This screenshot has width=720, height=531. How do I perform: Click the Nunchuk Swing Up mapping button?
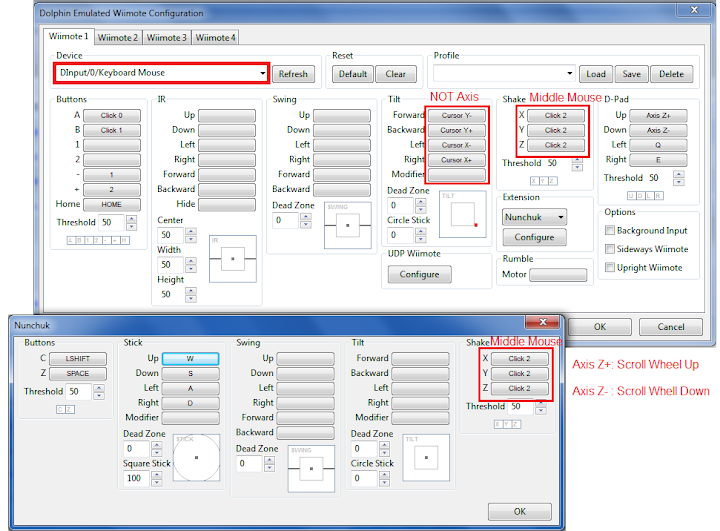click(x=305, y=358)
